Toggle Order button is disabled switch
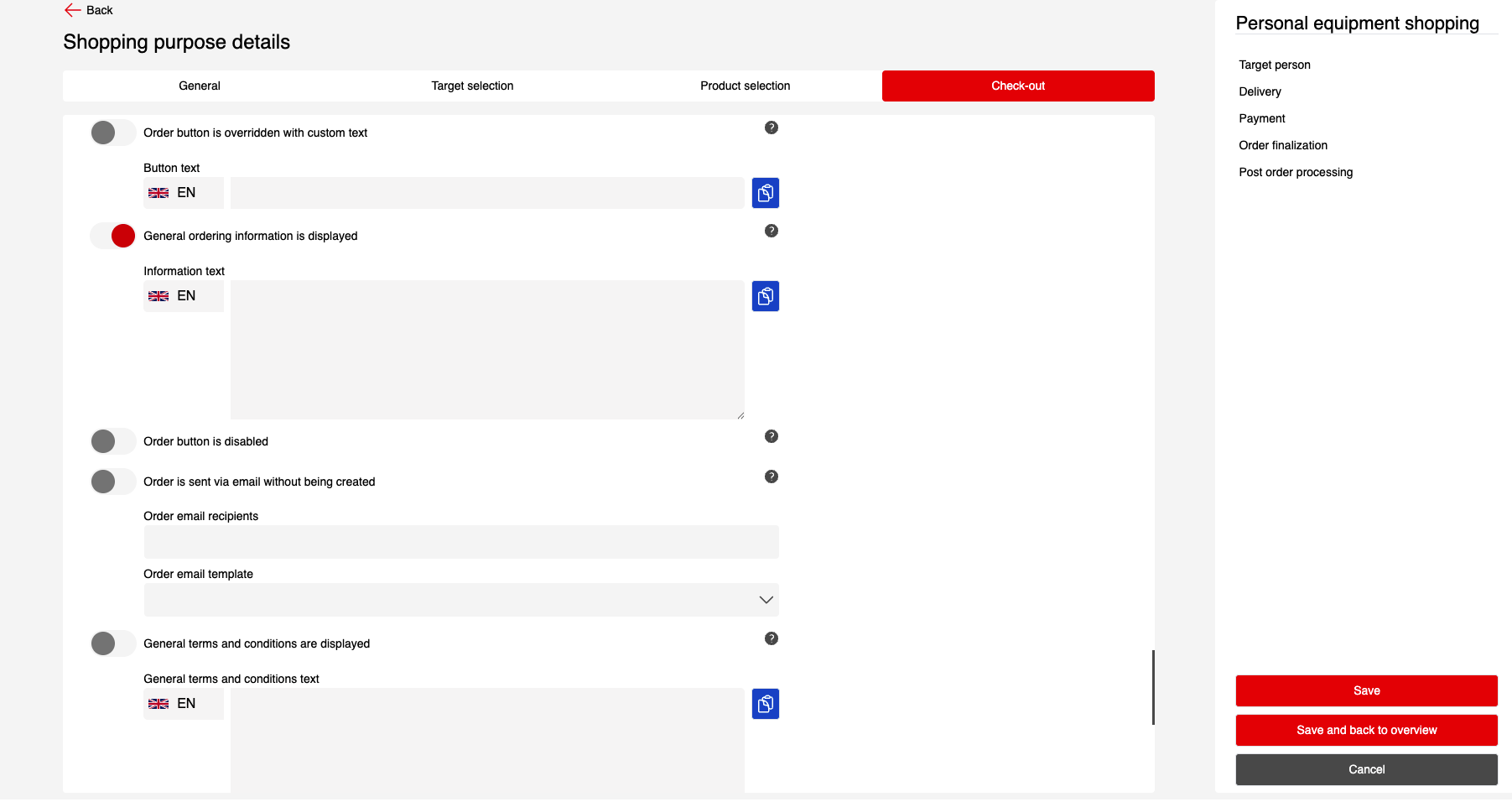1512x802 pixels. 112,441
